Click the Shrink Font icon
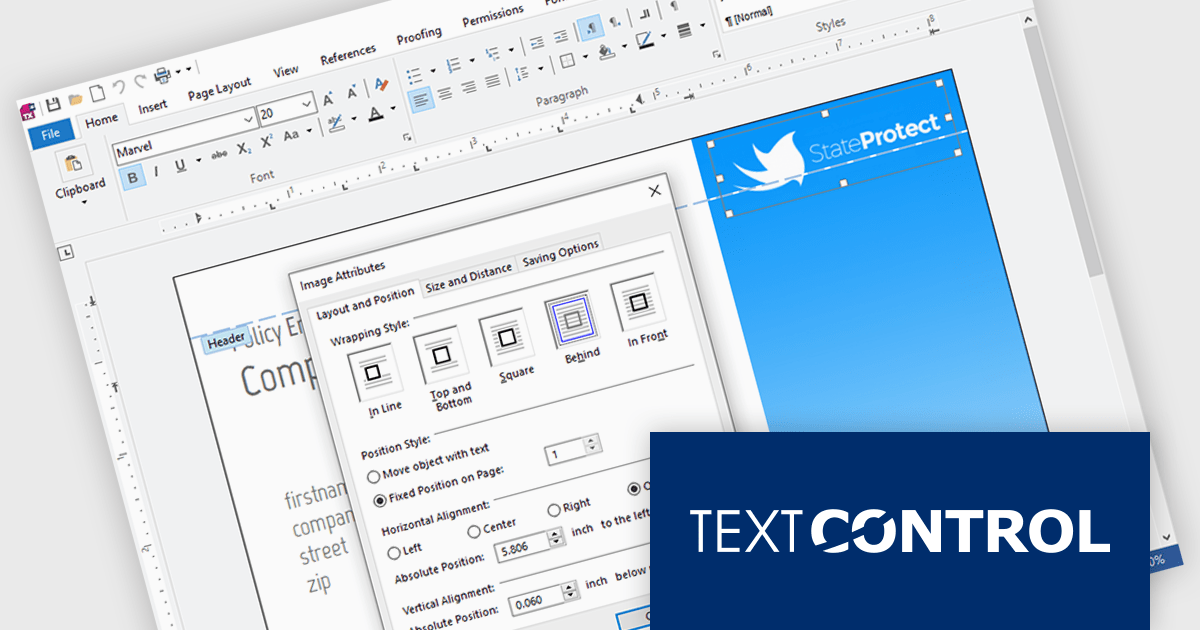The image size is (1200, 630). click(352, 93)
